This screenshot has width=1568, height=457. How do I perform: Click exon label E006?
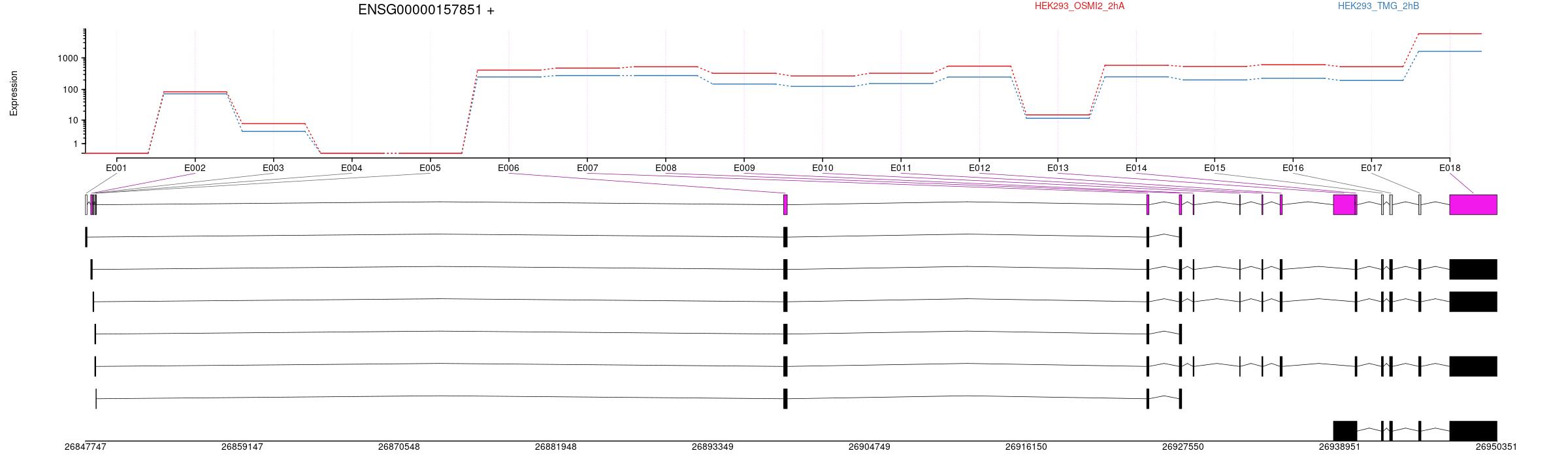click(508, 168)
